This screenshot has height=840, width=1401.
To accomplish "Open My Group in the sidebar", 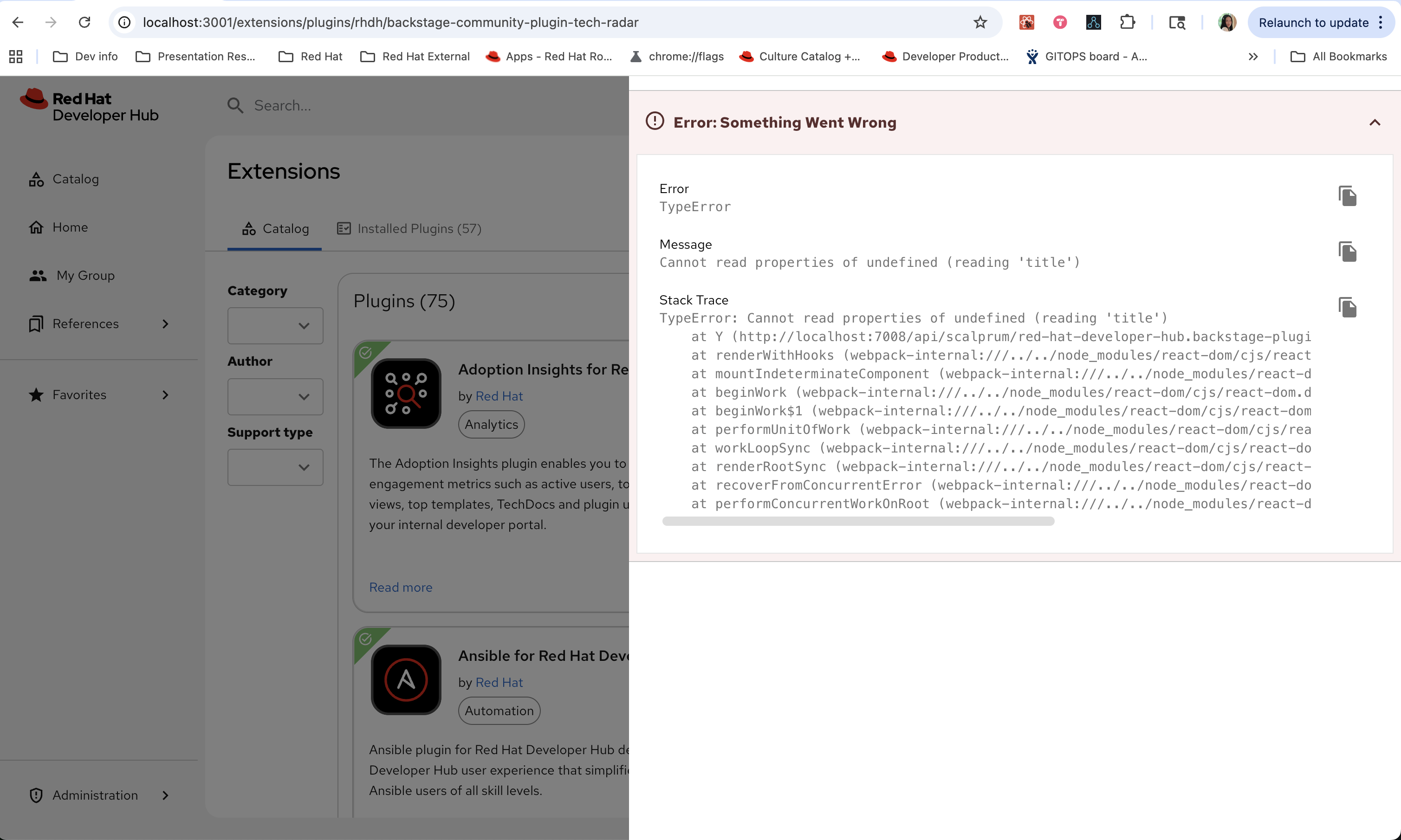I will [x=85, y=275].
